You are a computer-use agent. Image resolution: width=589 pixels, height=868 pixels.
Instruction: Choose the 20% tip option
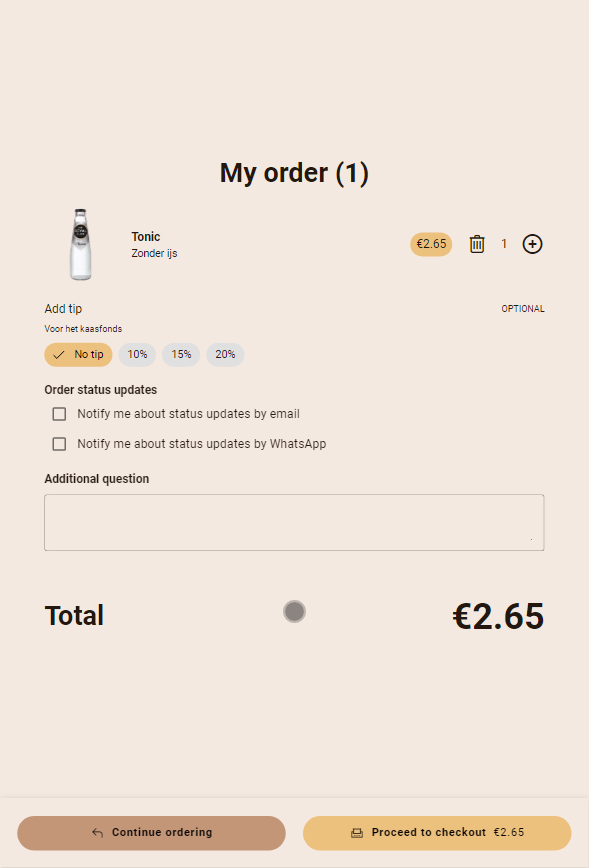[225, 355]
